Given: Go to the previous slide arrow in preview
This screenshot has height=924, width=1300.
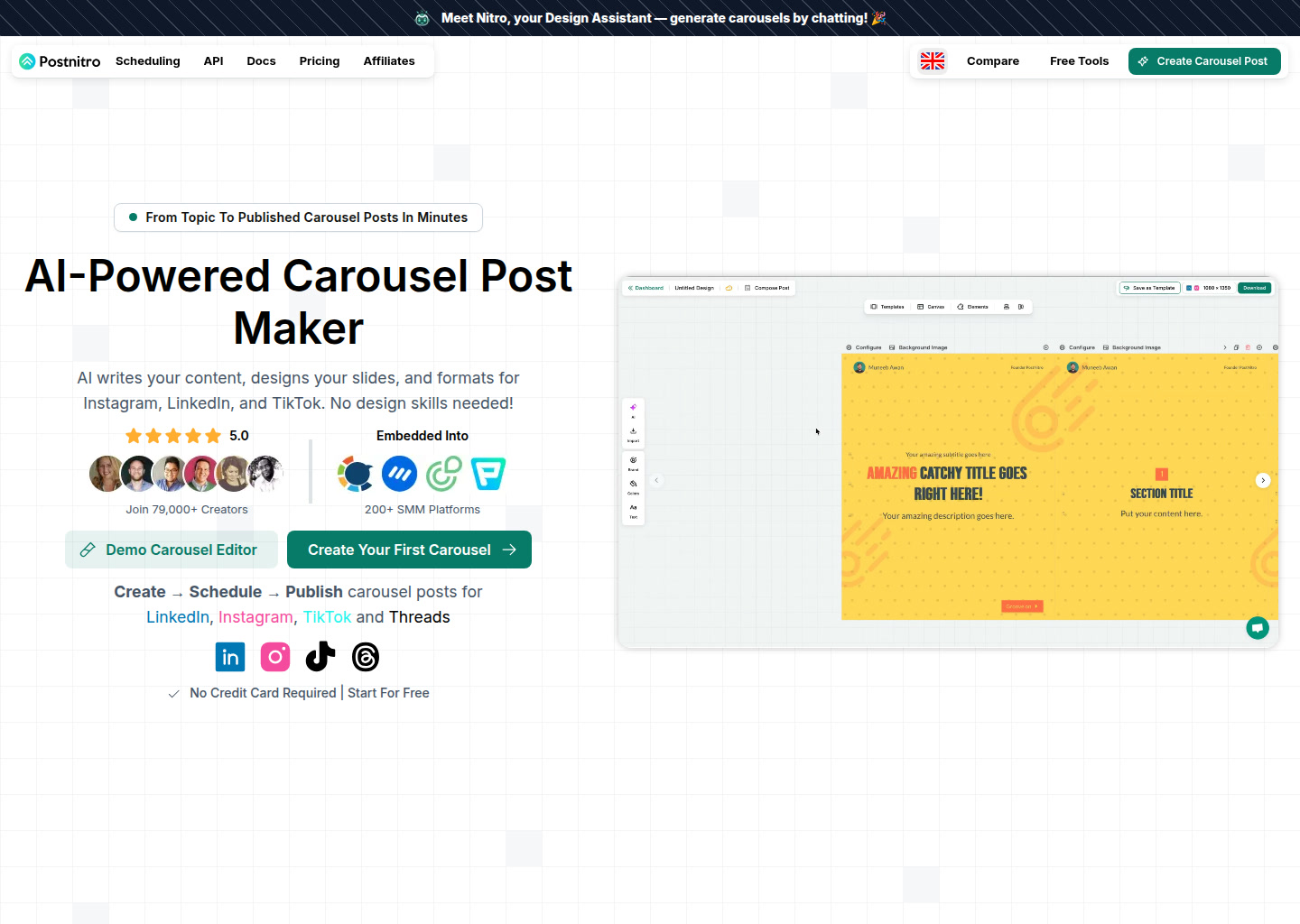Looking at the screenshot, I should click(657, 480).
